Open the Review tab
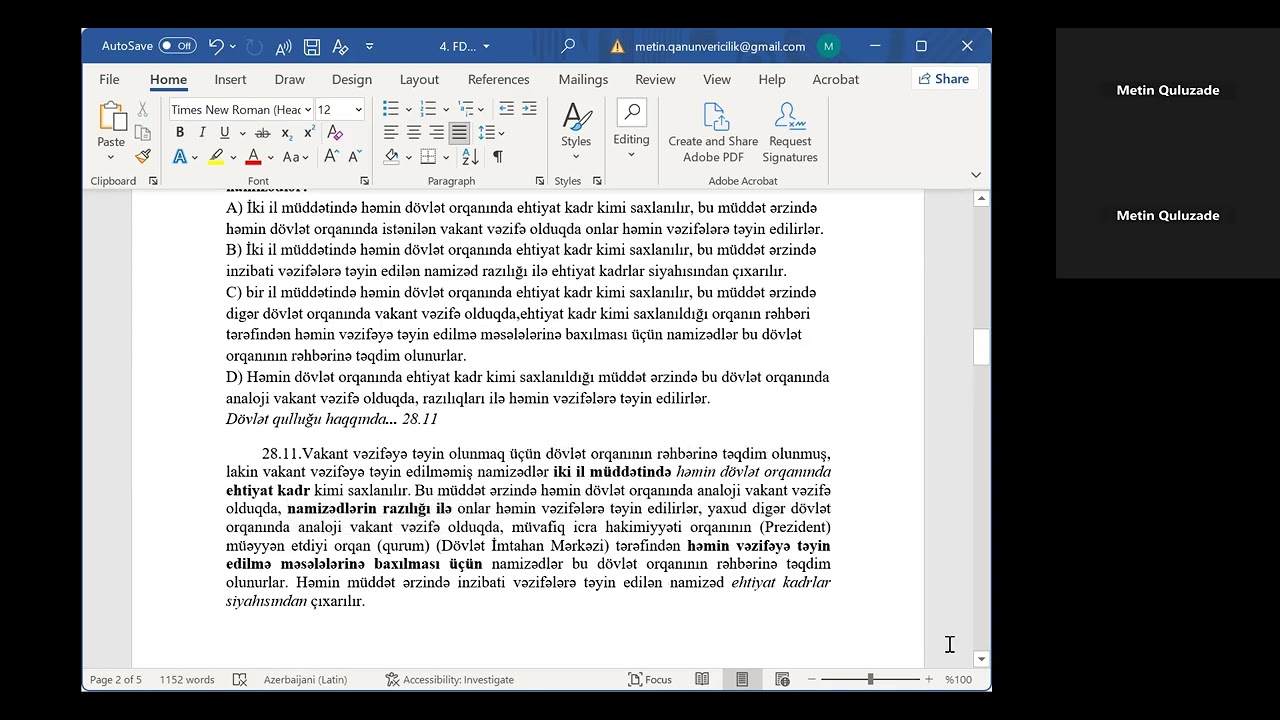This screenshot has height=720, width=1280. click(x=655, y=79)
